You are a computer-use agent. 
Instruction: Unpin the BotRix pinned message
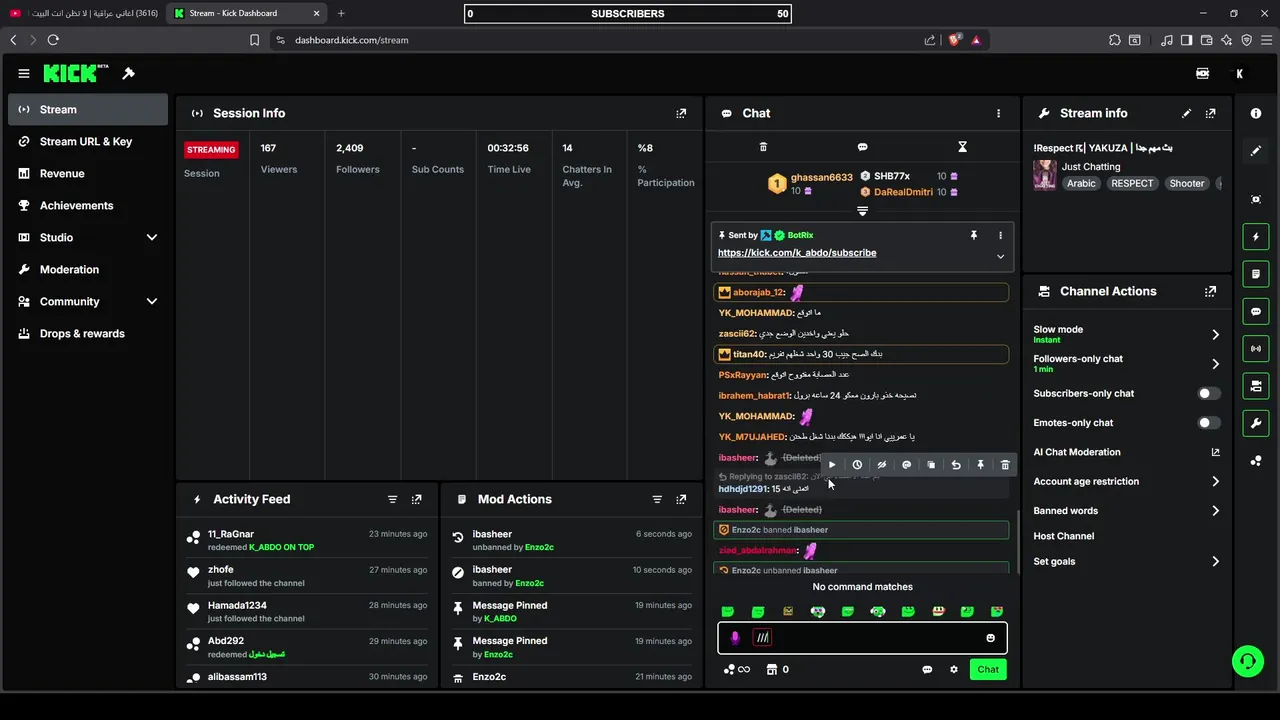[973, 235]
